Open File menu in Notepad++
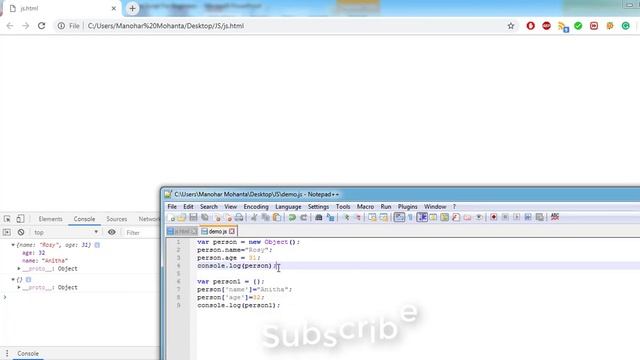The height and width of the screenshot is (360, 640). (x=172, y=207)
